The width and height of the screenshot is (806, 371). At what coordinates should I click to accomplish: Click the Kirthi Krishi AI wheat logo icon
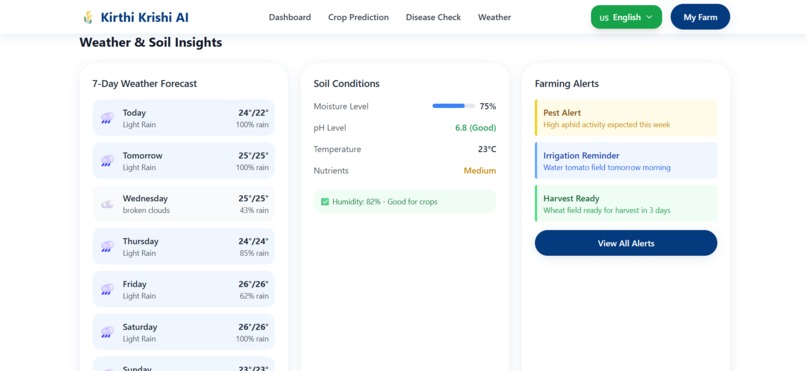tap(88, 17)
